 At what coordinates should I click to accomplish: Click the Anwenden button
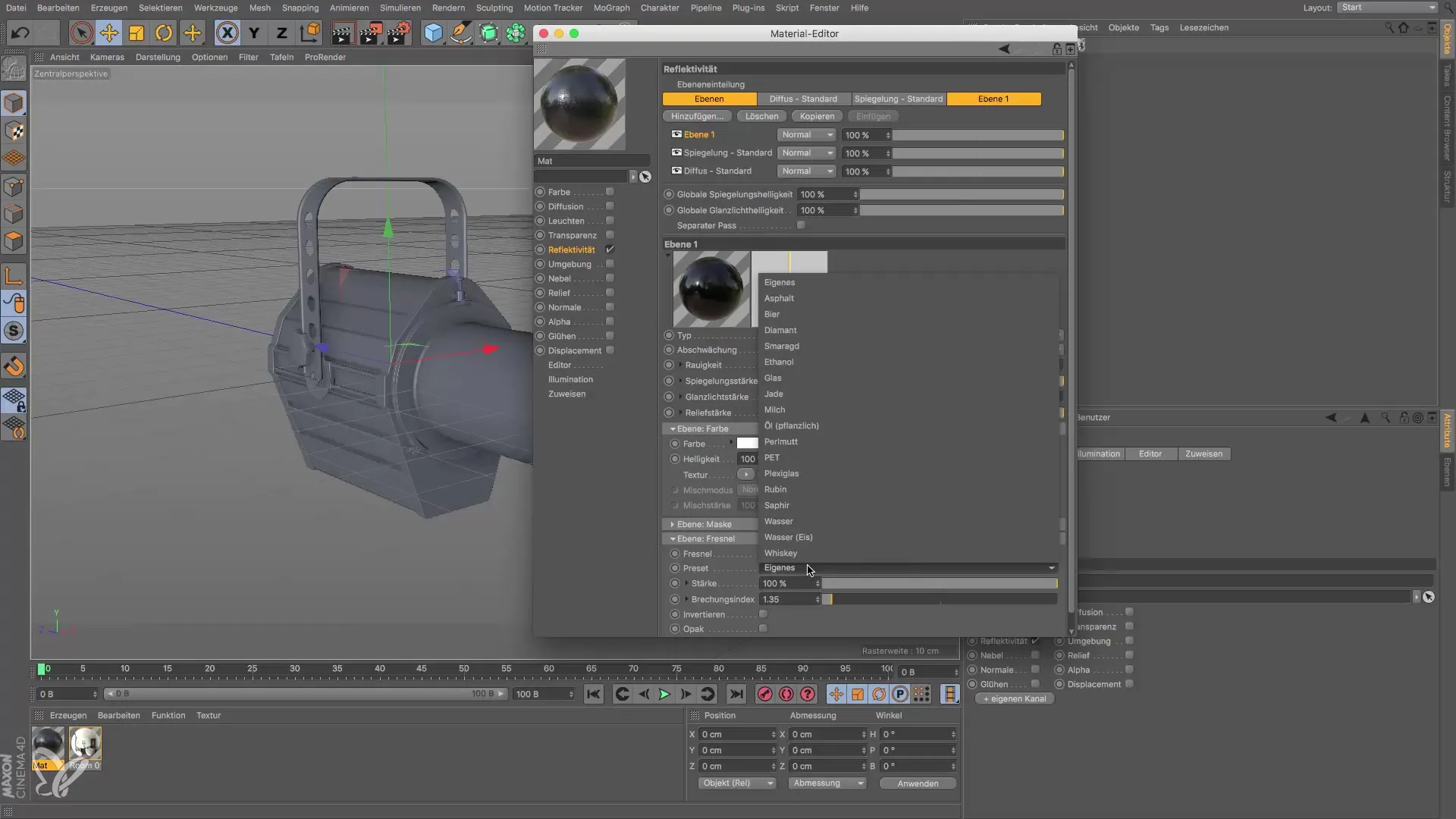pyautogui.click(x=918, y=783)
